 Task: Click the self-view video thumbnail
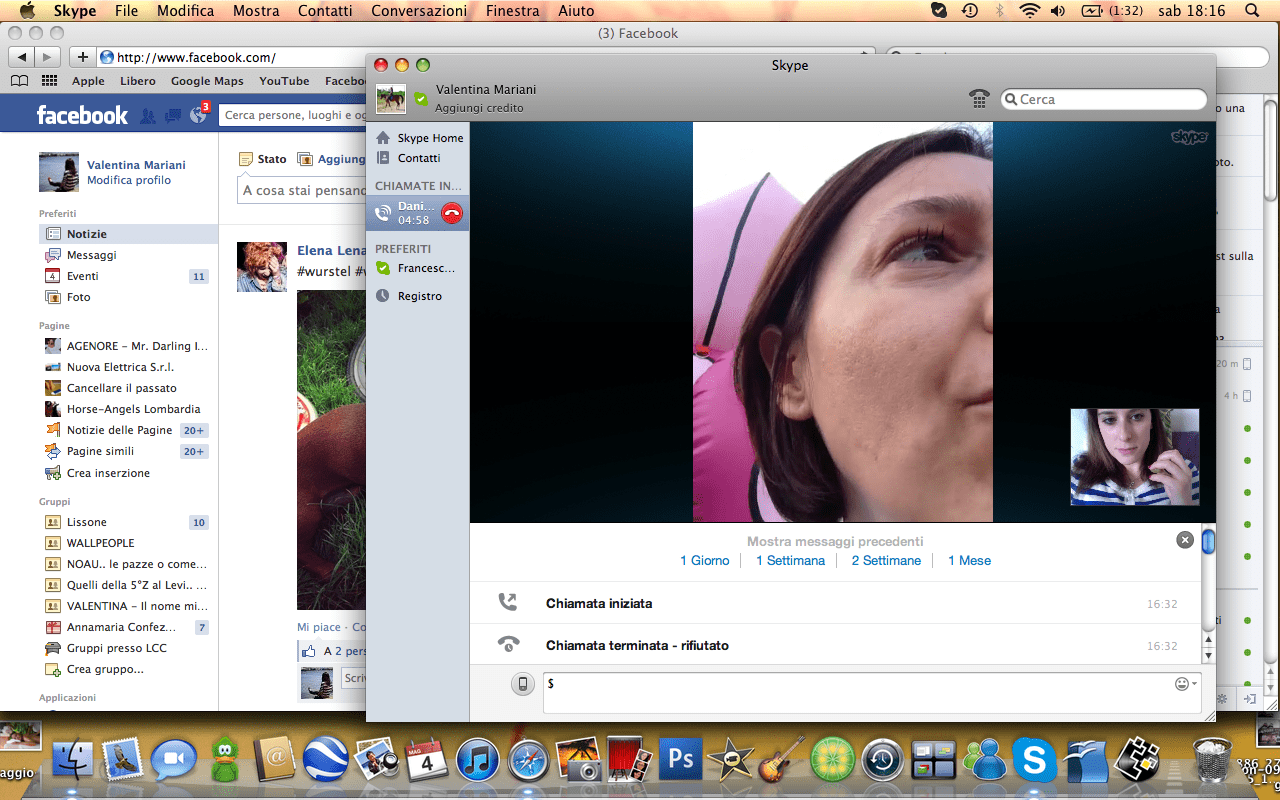[1135, 457]
